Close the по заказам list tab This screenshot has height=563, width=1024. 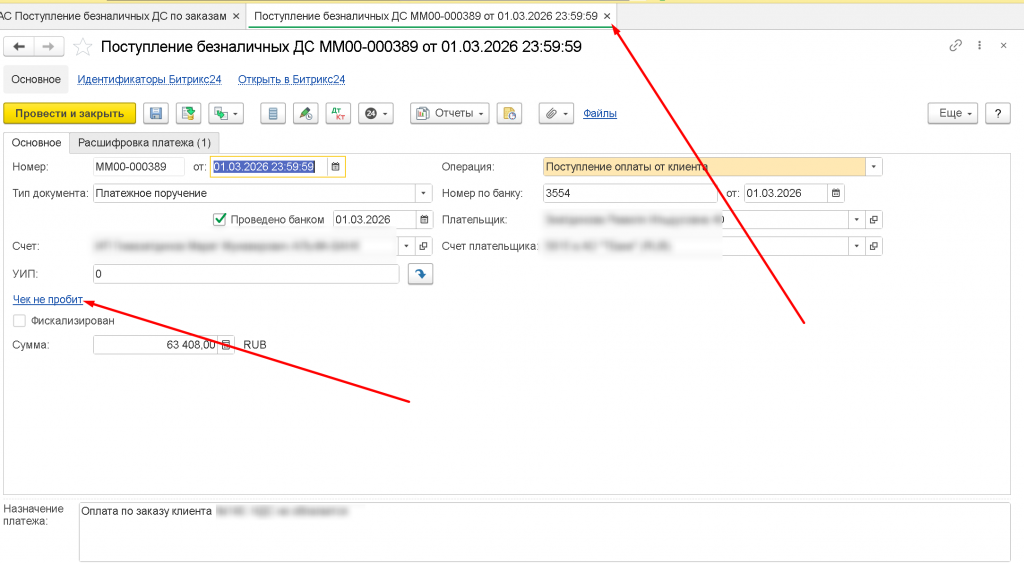coord(236,16)
